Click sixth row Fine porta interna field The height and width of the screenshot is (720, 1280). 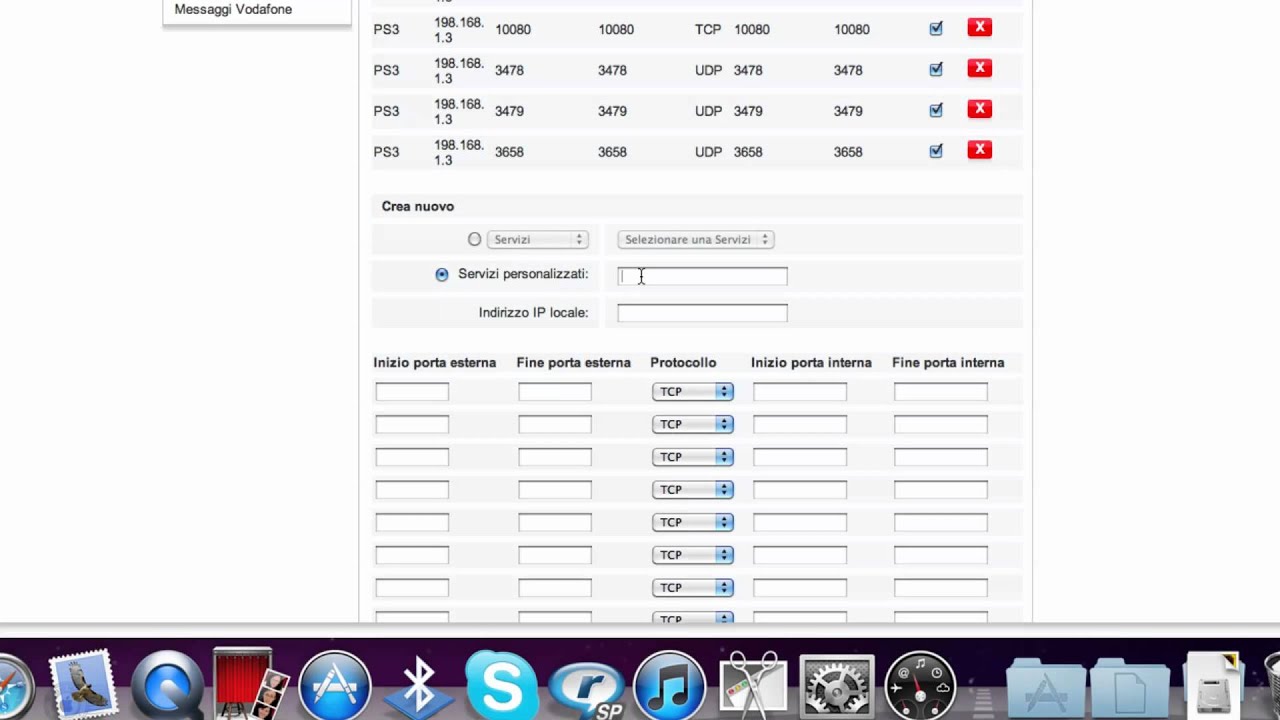[941, 555]
